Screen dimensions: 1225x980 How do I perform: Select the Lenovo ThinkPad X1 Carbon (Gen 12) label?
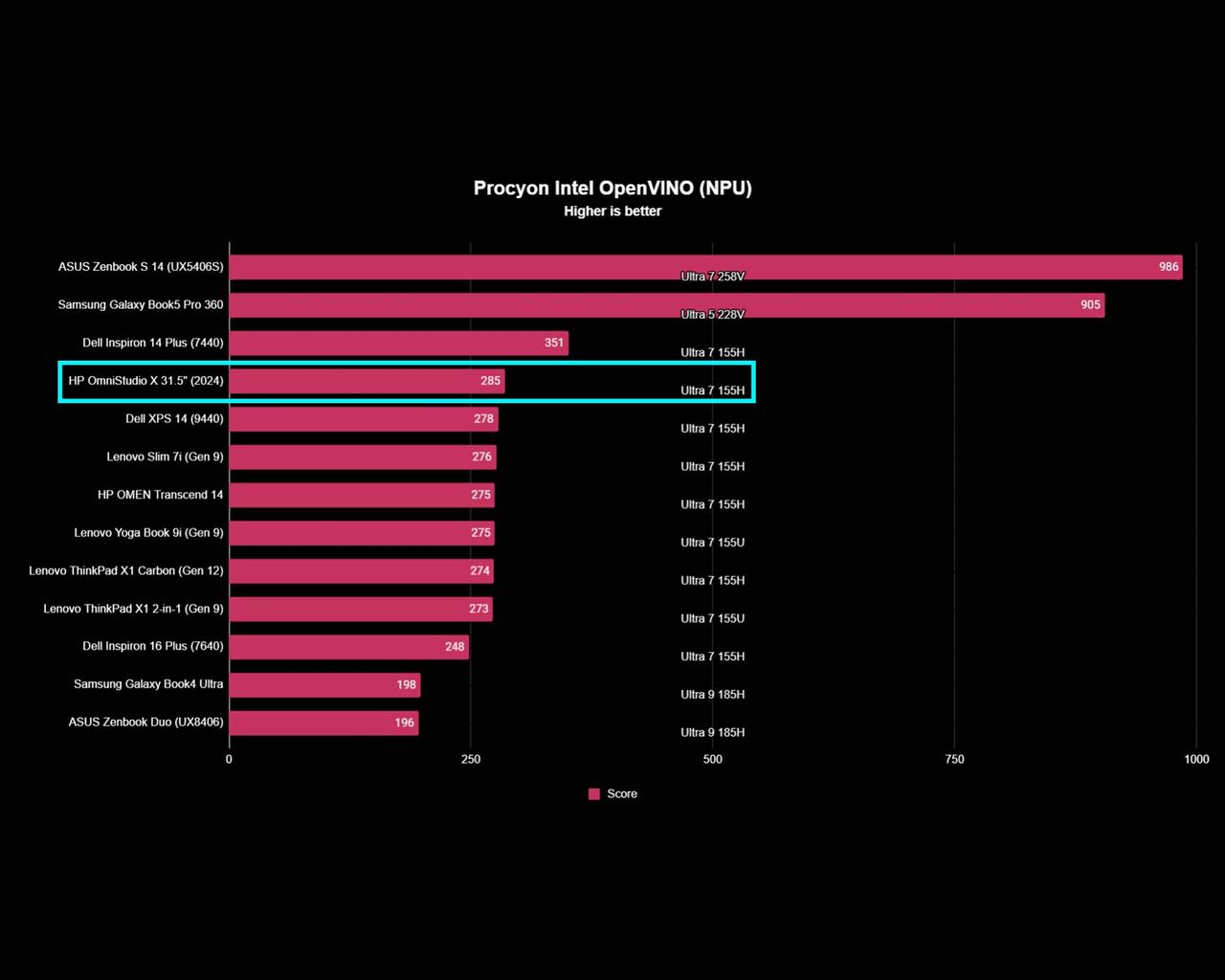pyautogui.click(x=126, y=570)
